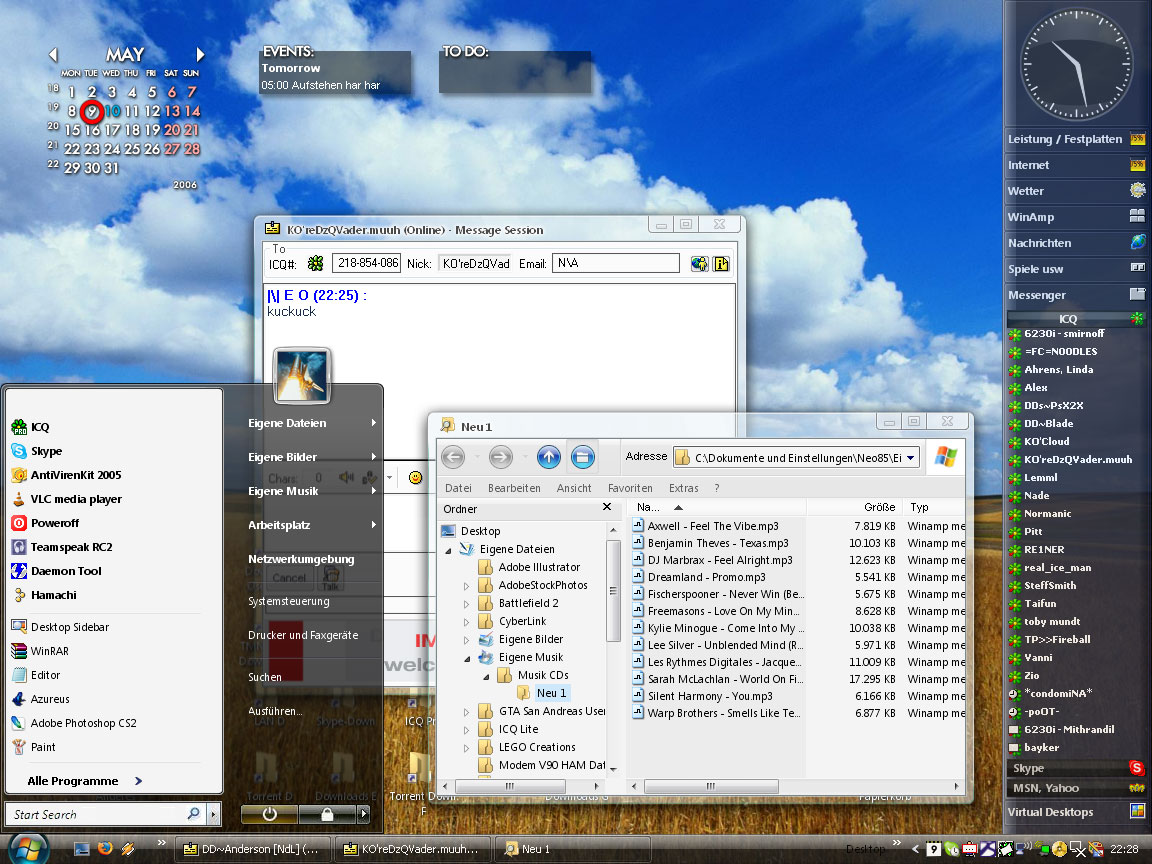
Task: Expand the Battlefield 2 folder in tree
Action: [466, 603]
